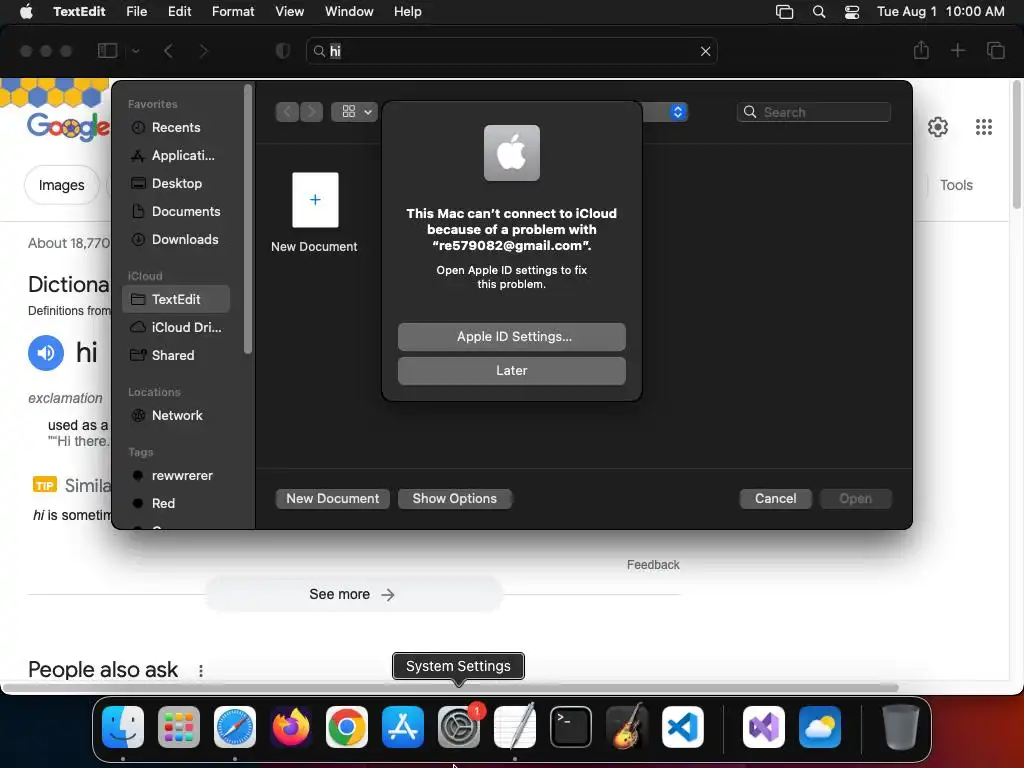
Task: Open Control Center in the menu bar
Action: tap(852, 12)
